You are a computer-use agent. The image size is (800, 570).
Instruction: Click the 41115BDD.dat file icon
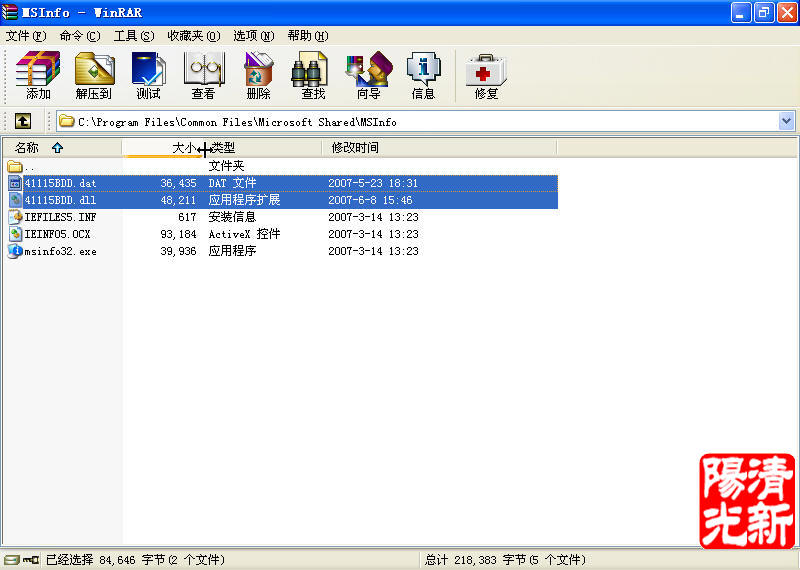(15, 183)
